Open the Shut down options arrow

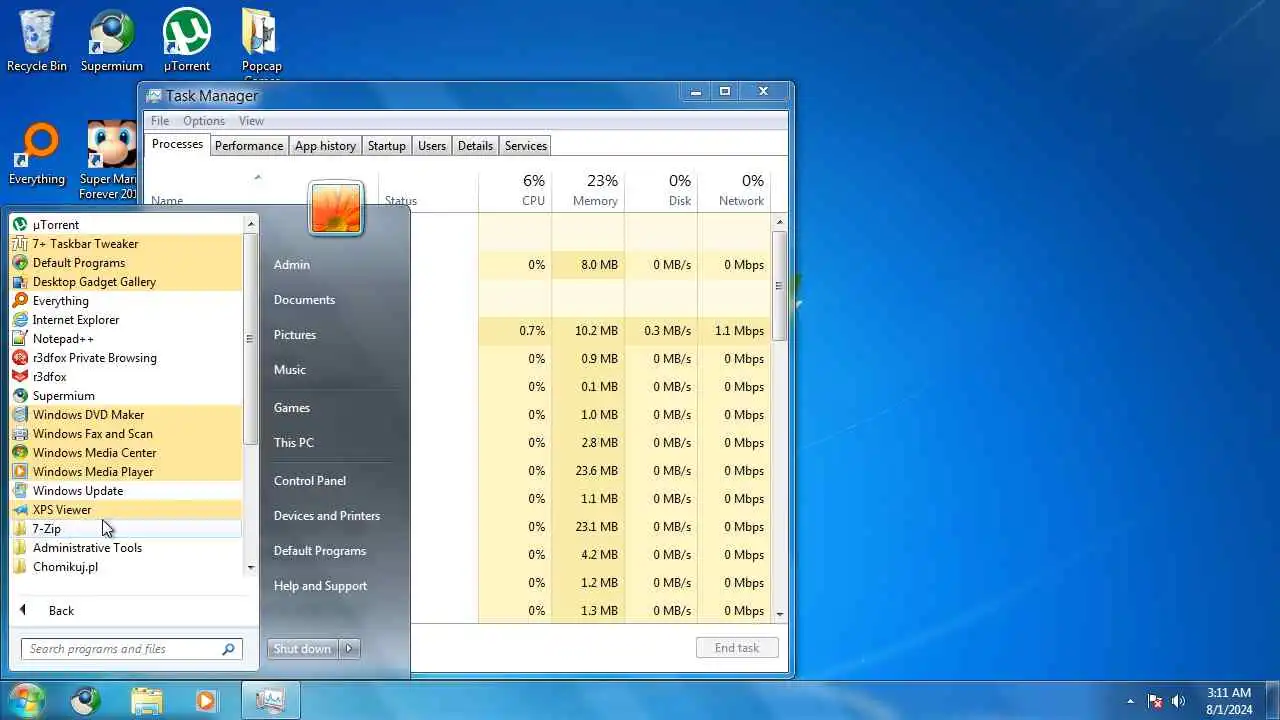(x=350, y=649)
